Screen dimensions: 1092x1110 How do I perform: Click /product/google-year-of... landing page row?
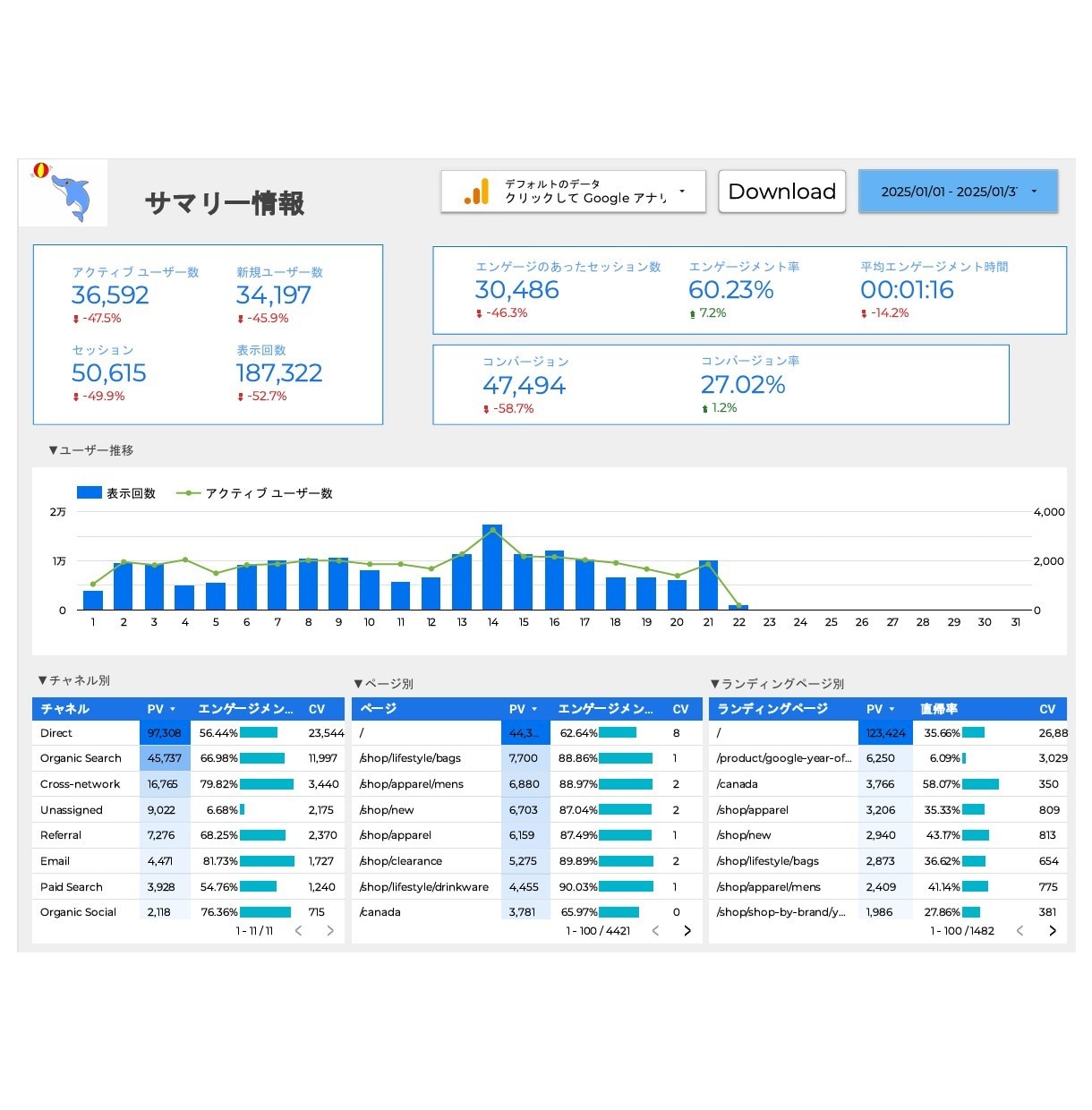coord(888,758)
